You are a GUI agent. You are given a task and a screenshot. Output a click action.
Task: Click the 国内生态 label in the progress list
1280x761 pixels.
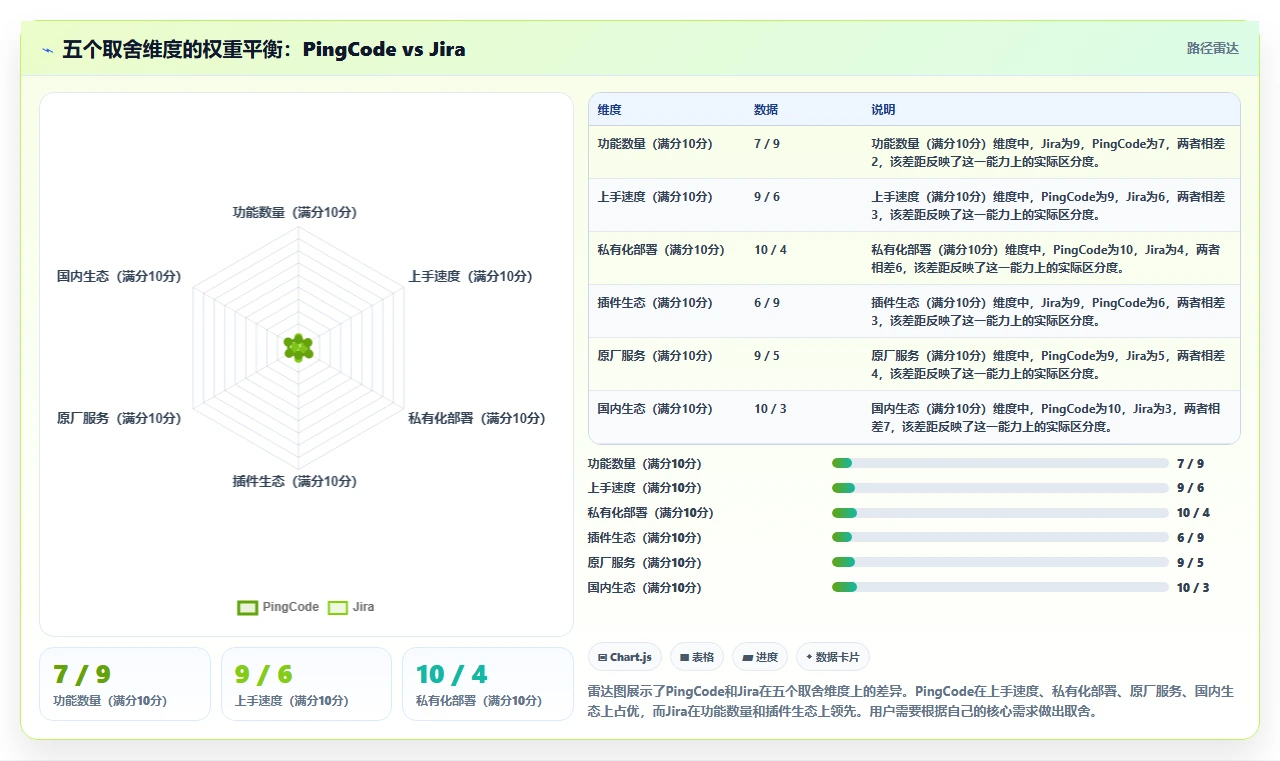tap(645, 588)
